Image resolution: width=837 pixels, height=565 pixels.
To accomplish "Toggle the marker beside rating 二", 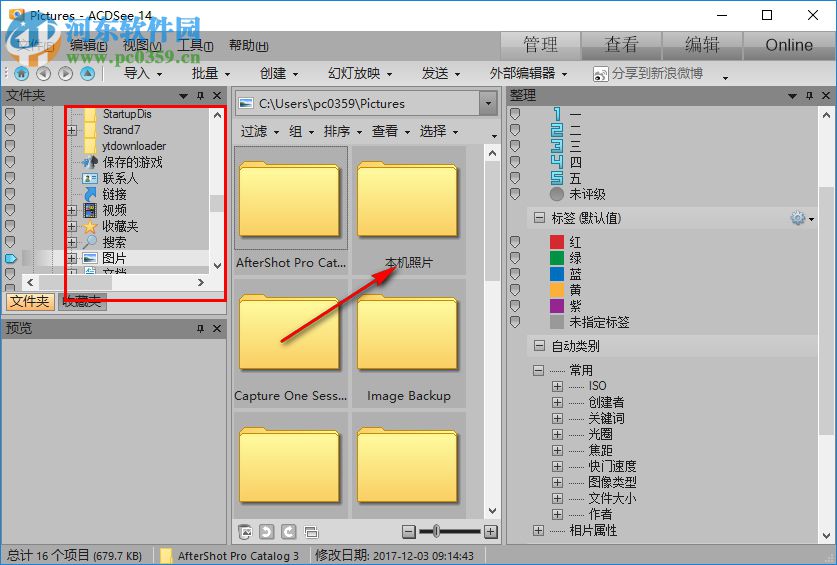I will coord(515,130).
